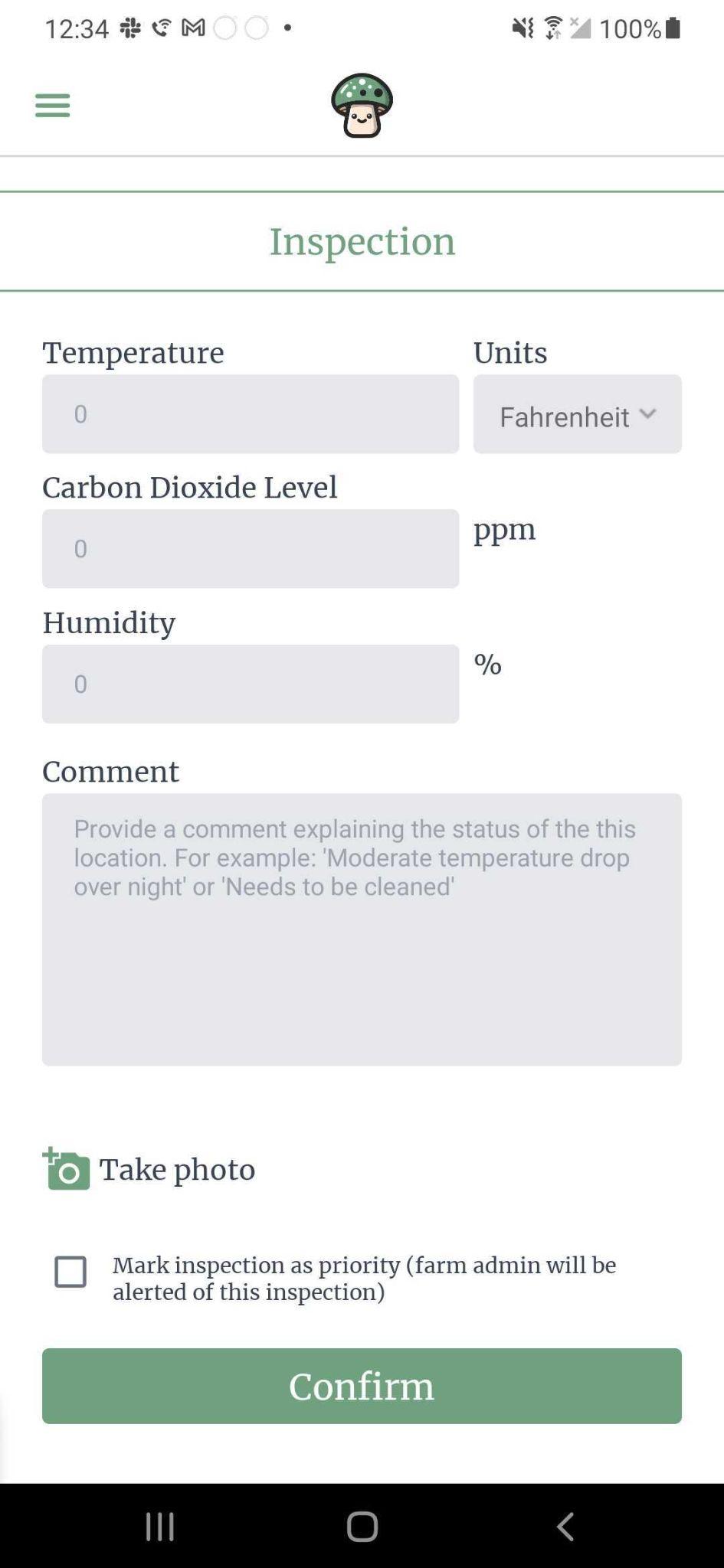Tap the priority inspection label text

(x=364, y=1278)
